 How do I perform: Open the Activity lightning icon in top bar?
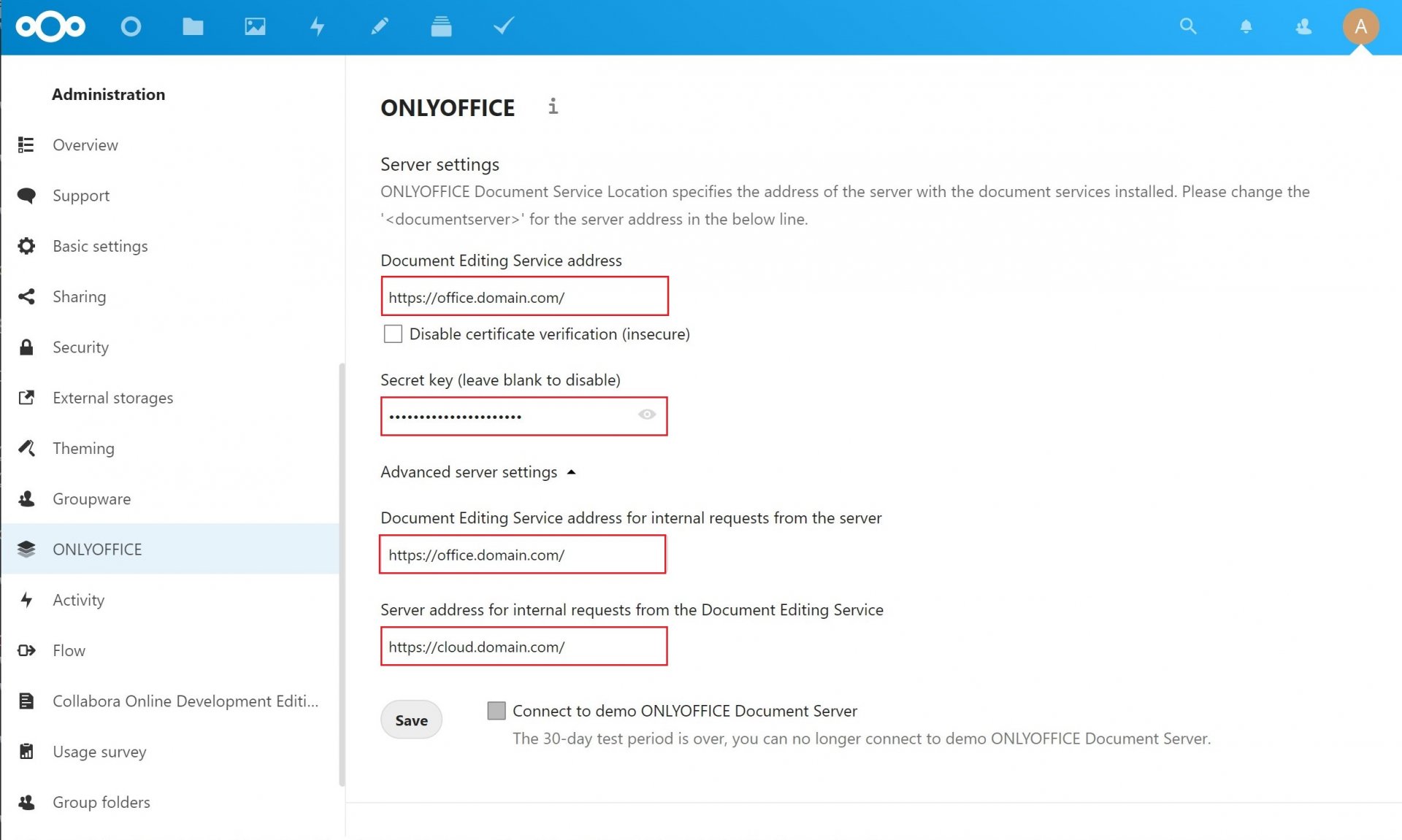317,27
